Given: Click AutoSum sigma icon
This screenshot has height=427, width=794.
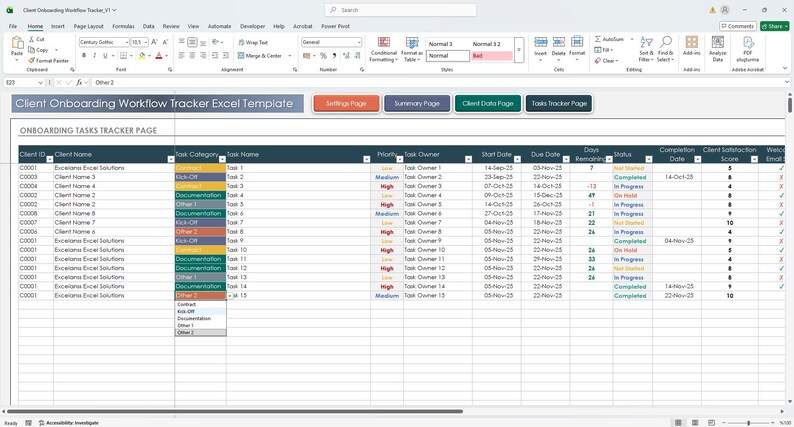Looking at the screenshot, I should point(598,39).
